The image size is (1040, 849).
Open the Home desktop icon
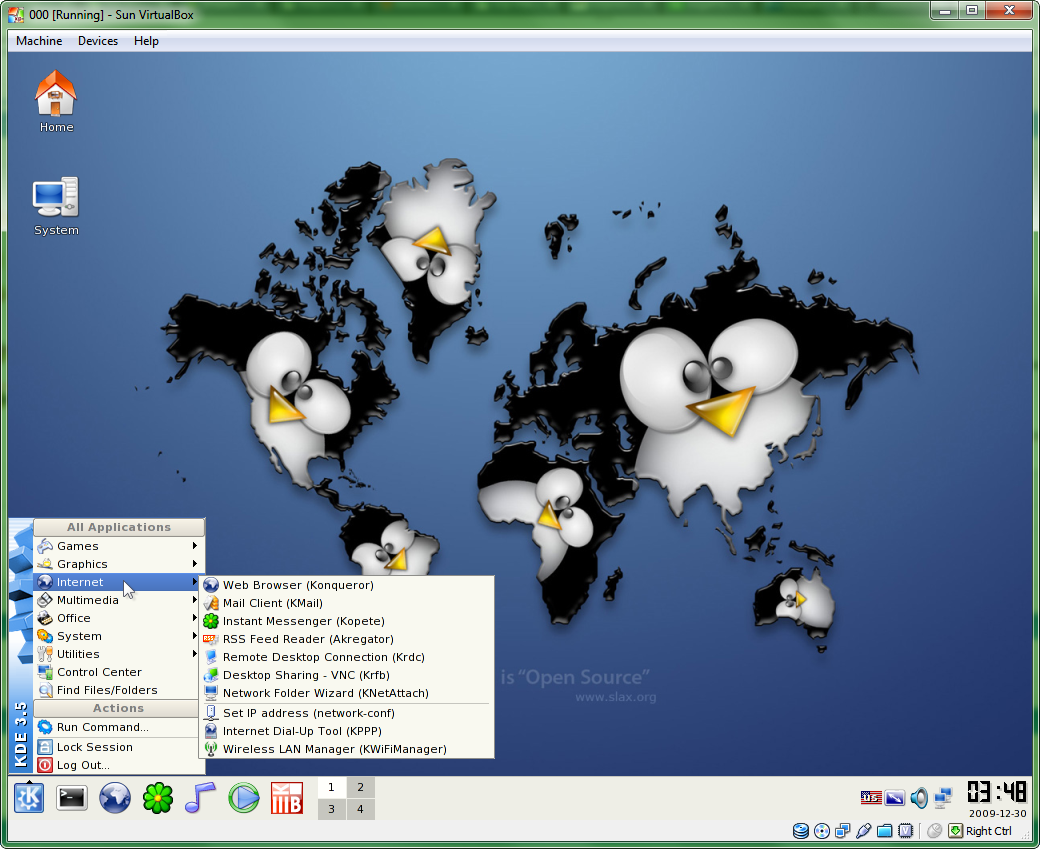coord(56,101)
